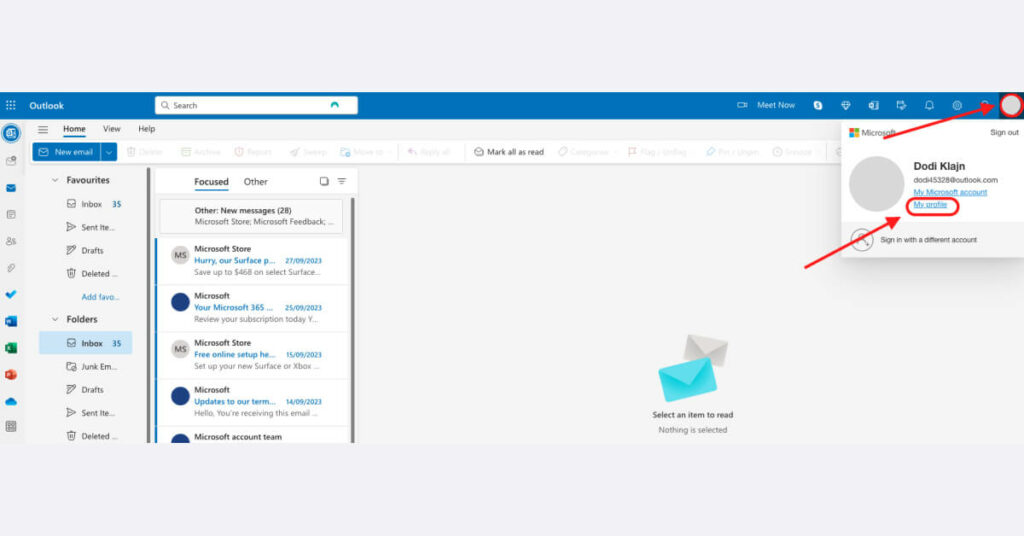Open the My profile link
This screenshot has height=536, width=1024.
point(930,204)
